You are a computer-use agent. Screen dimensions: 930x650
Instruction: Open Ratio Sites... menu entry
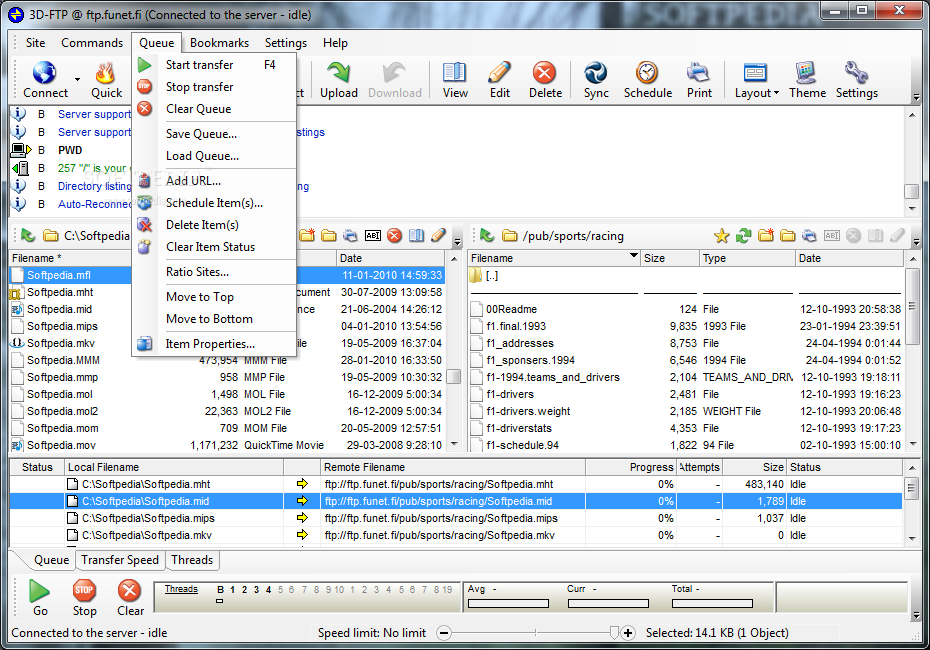[214, 272]
